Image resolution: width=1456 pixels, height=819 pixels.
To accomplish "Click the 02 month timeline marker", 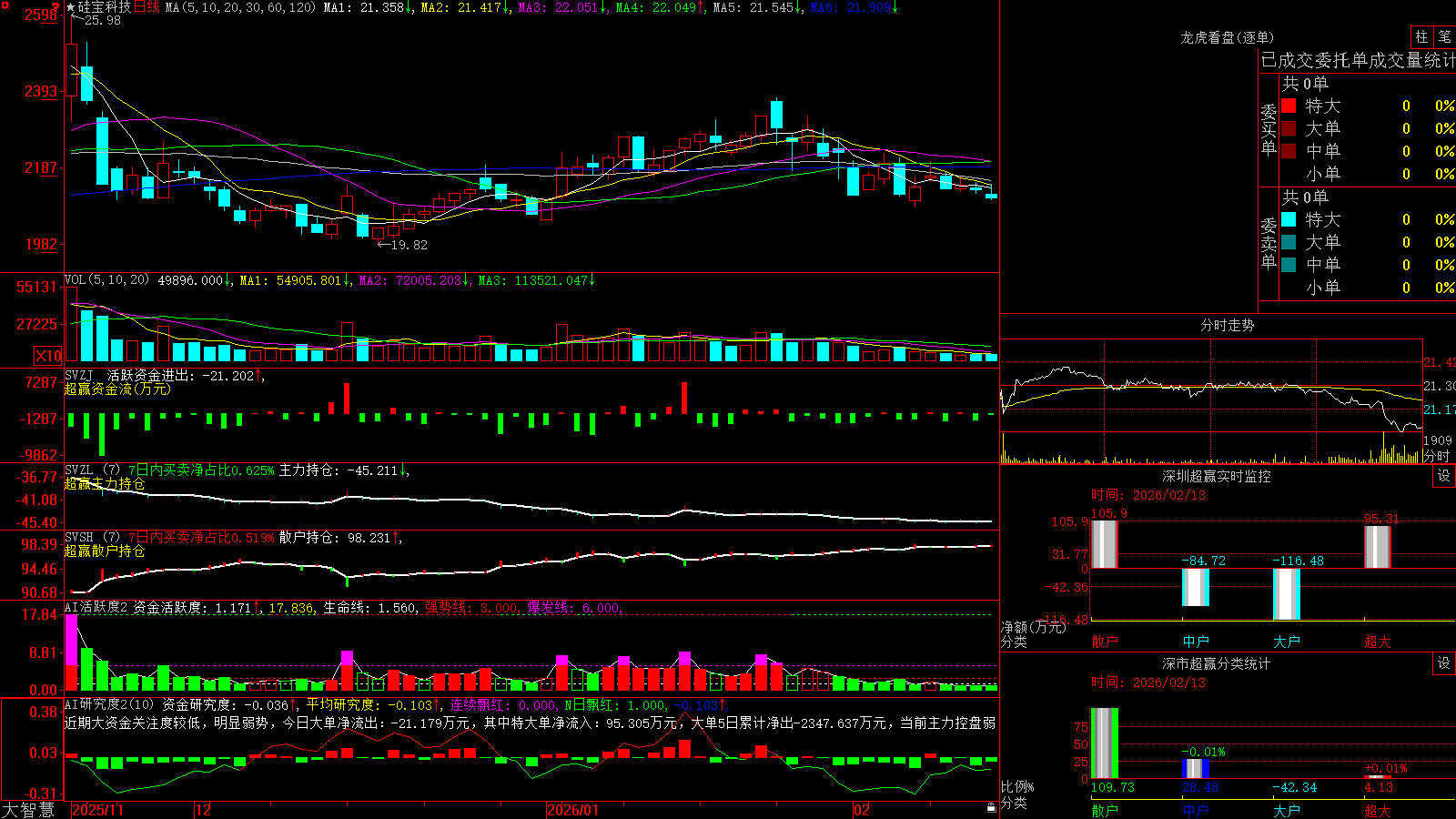I will pyautogui.click(x=862, y=810).
